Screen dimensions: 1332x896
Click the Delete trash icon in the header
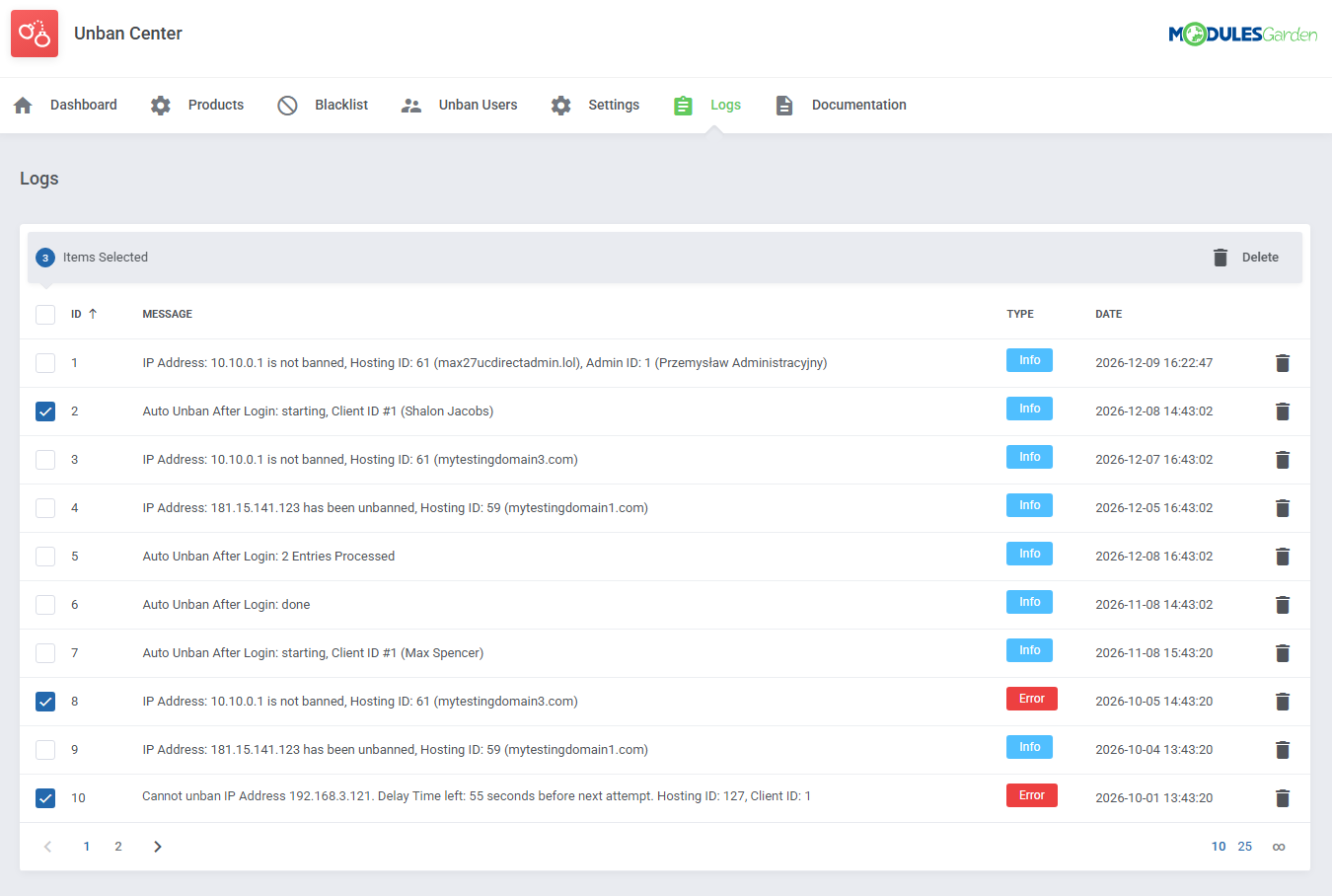click(1221, 257)
